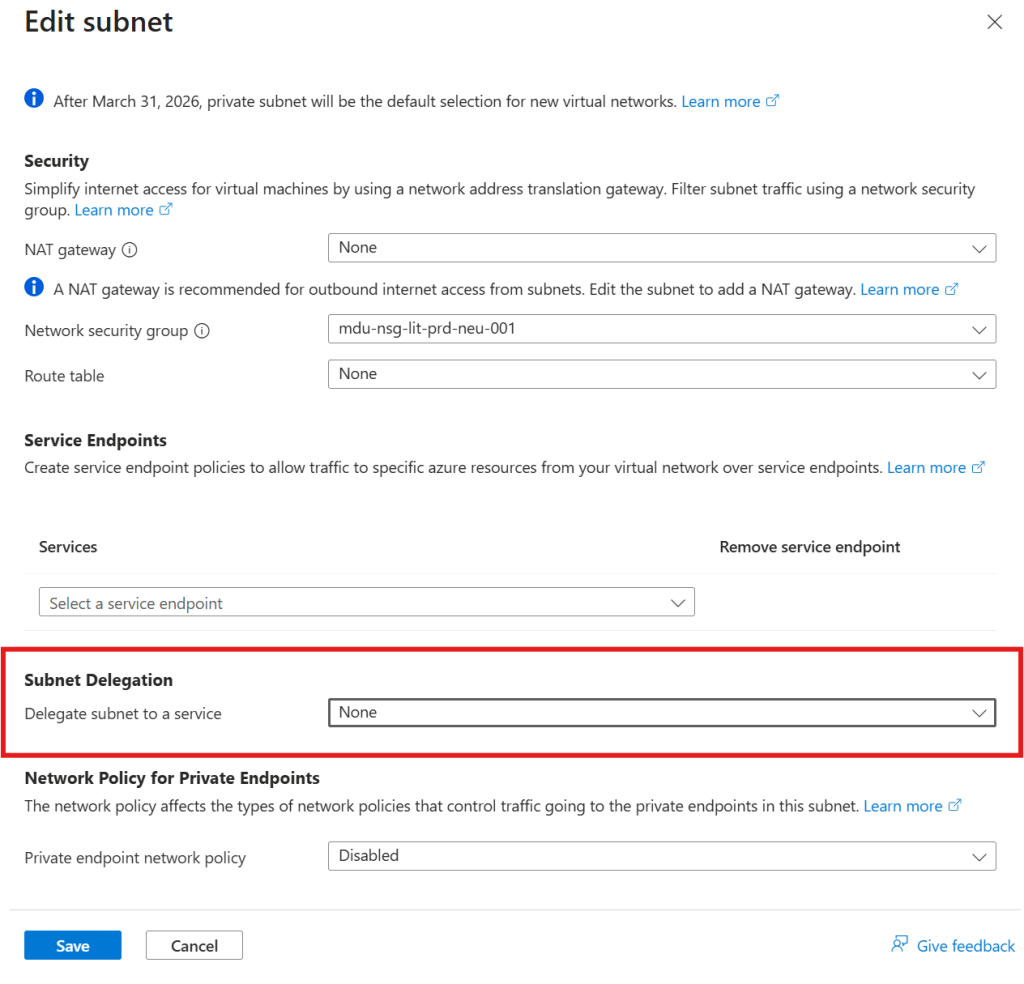
Task: Open Learn more link under Service Endpoints
Action: (926, 467)
